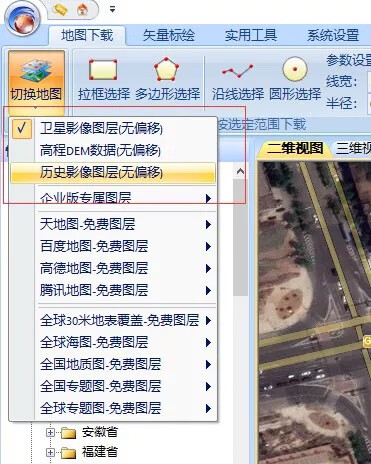Toggle checked 卫星影像图层(无偏移) layer
Viewport: 371px width, 464px height.
pyautogui.click(x=113, y=128)
